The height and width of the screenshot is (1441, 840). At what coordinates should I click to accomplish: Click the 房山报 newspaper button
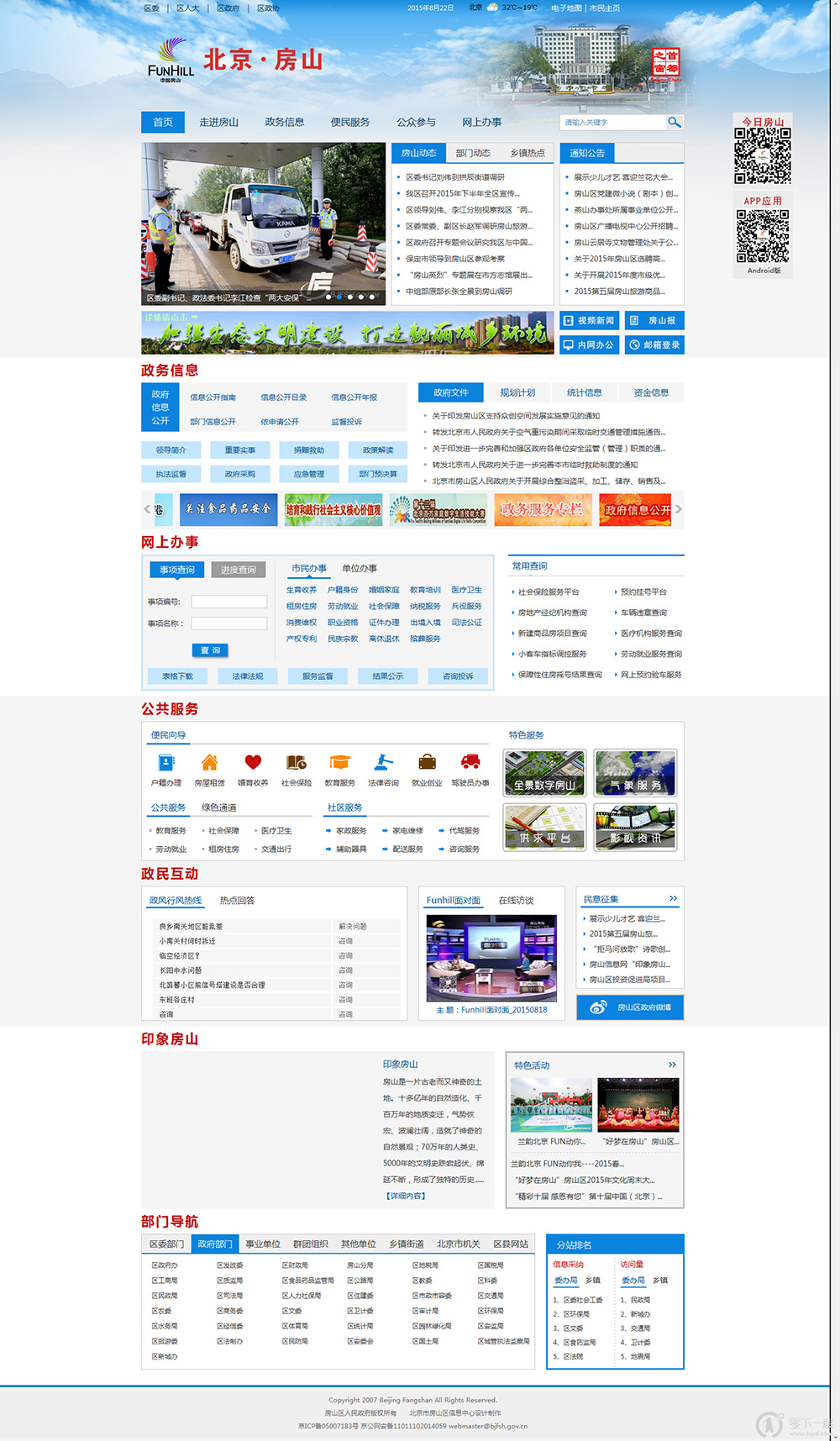654,320
